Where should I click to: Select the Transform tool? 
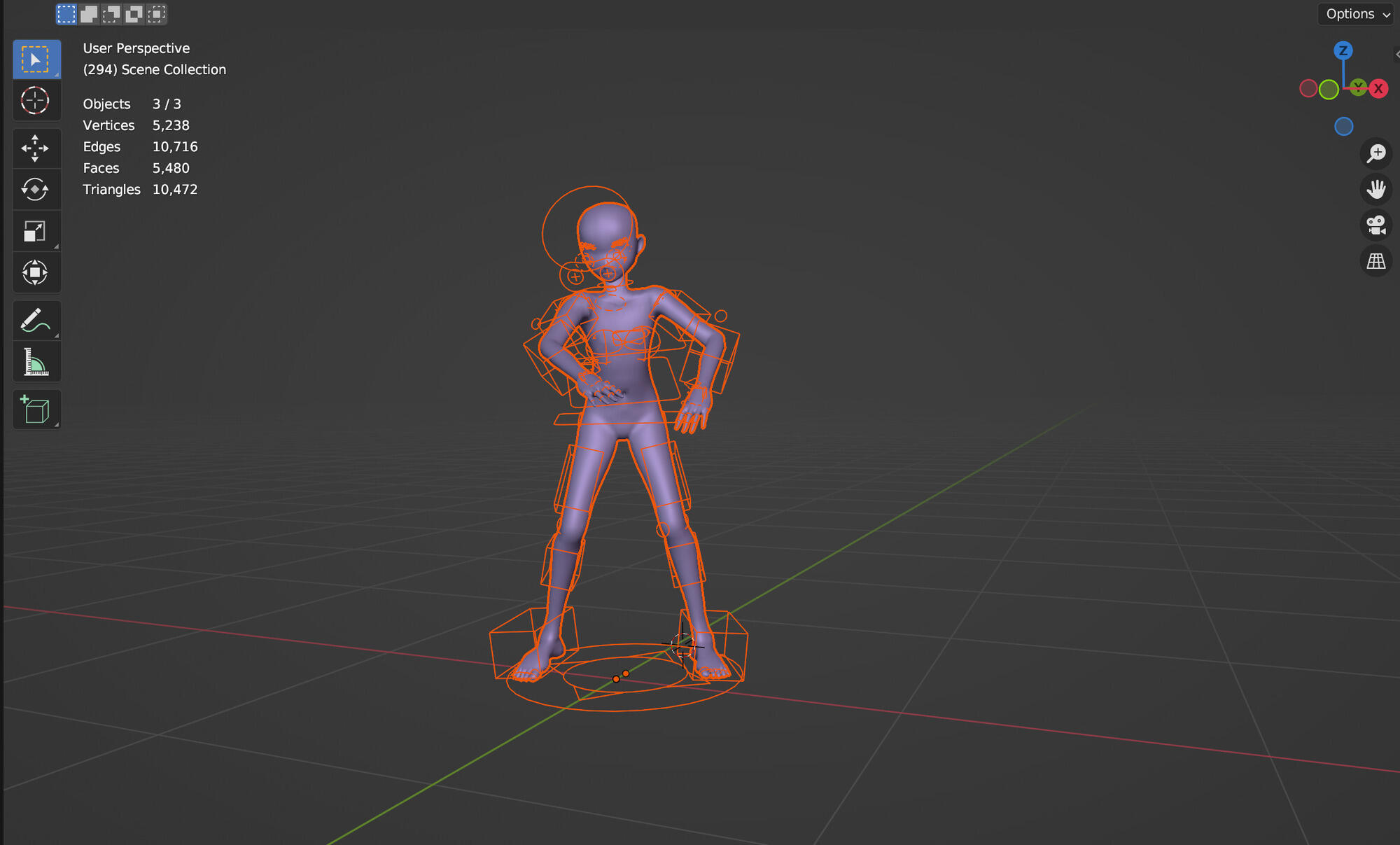tap(36, 272)
